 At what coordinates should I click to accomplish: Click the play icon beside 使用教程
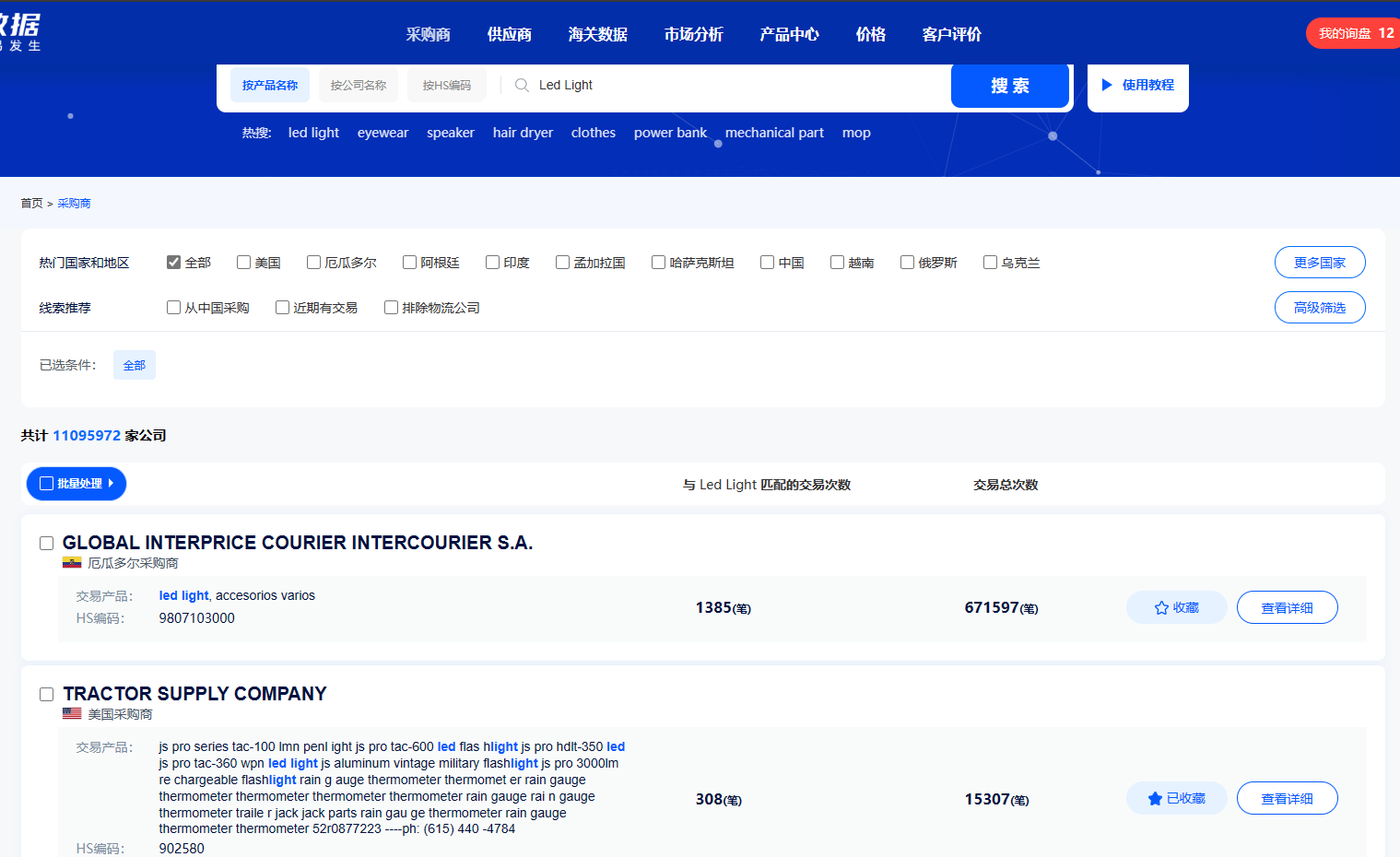(1107, 85)
